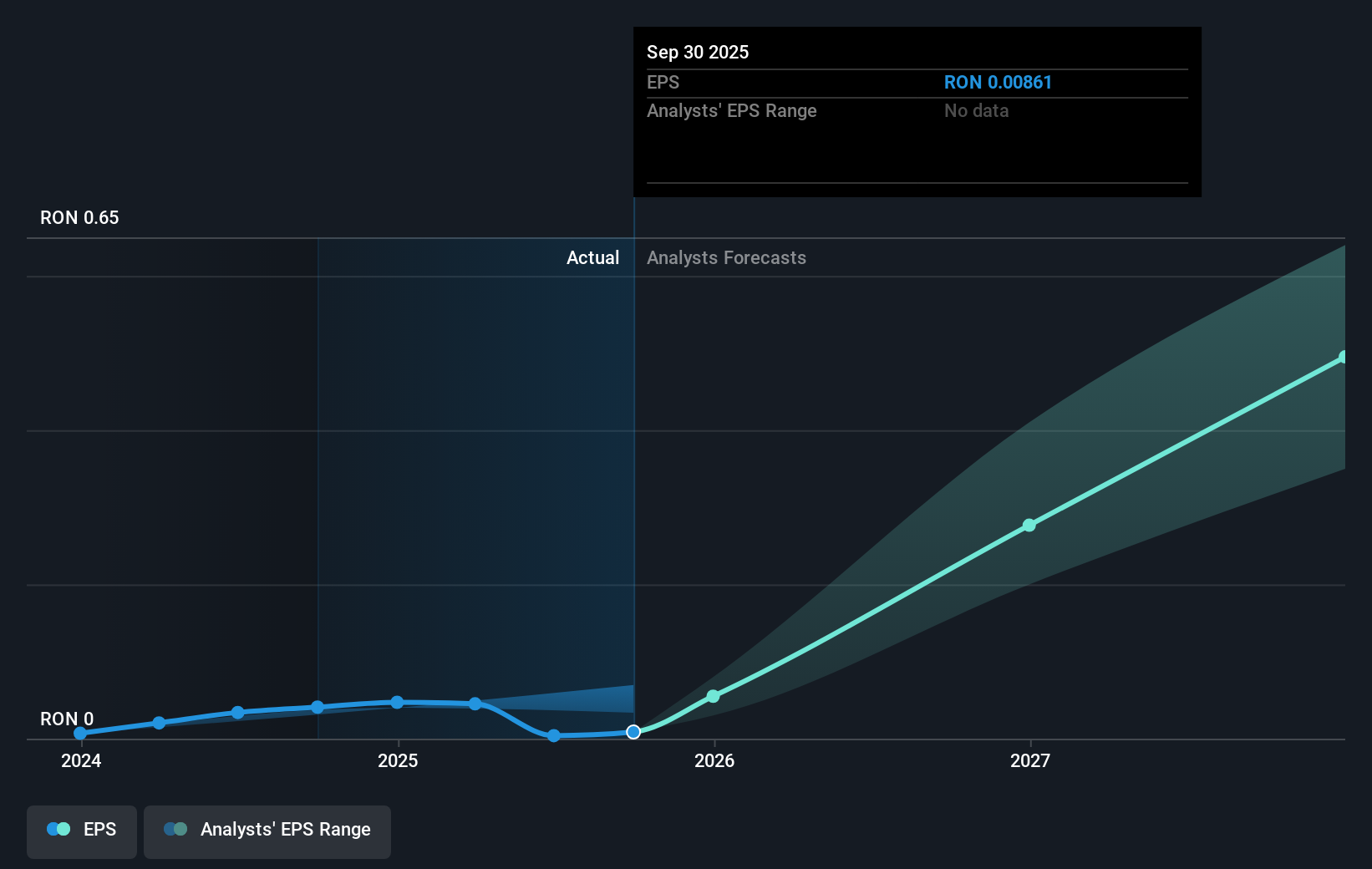The height and width of the screenshot is (869, 1372).
Task: Click the first 2024 EPS data point
Action: (x=80, y=732)
